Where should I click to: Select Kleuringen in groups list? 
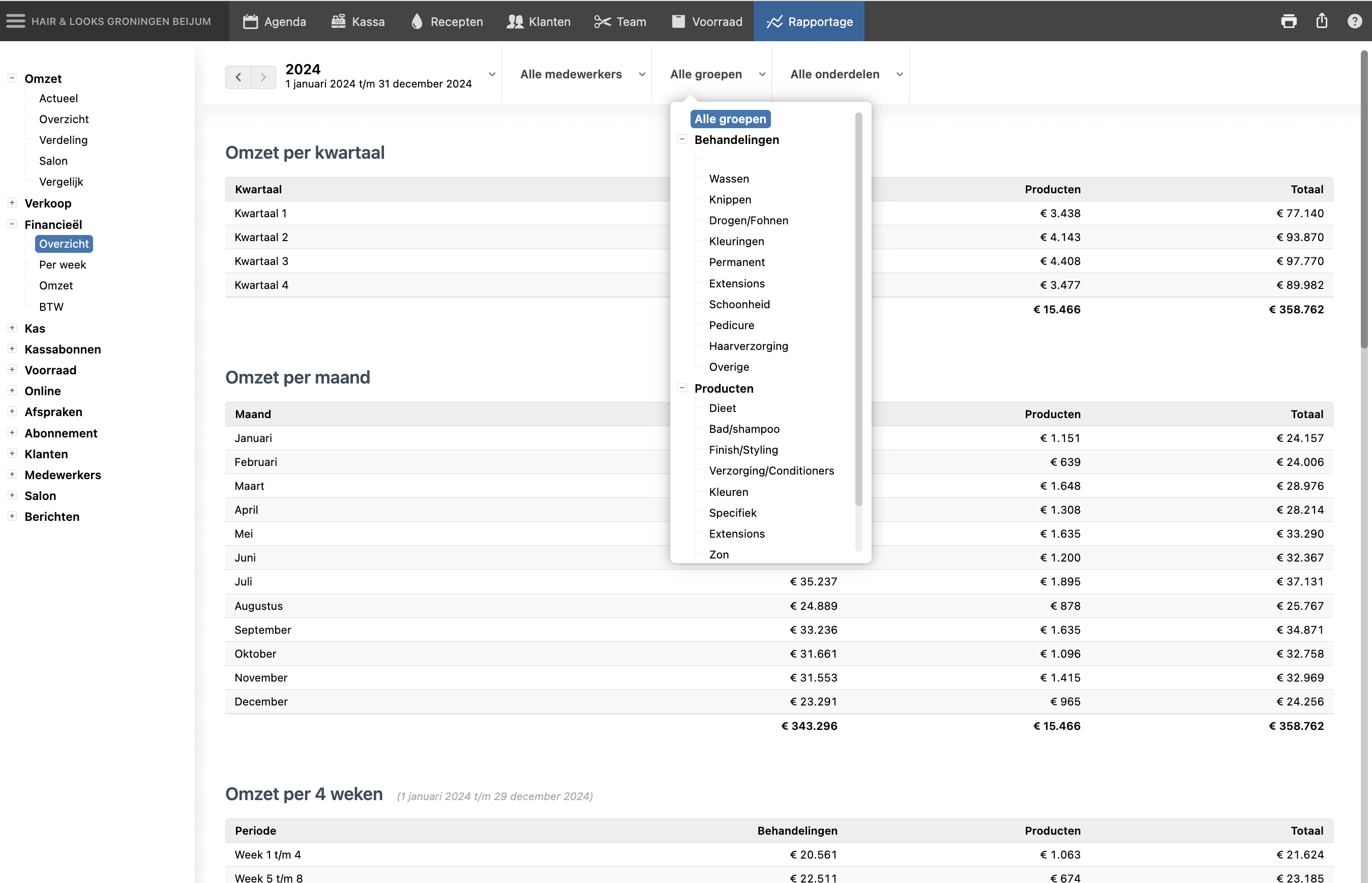click(x=736, y=242)
